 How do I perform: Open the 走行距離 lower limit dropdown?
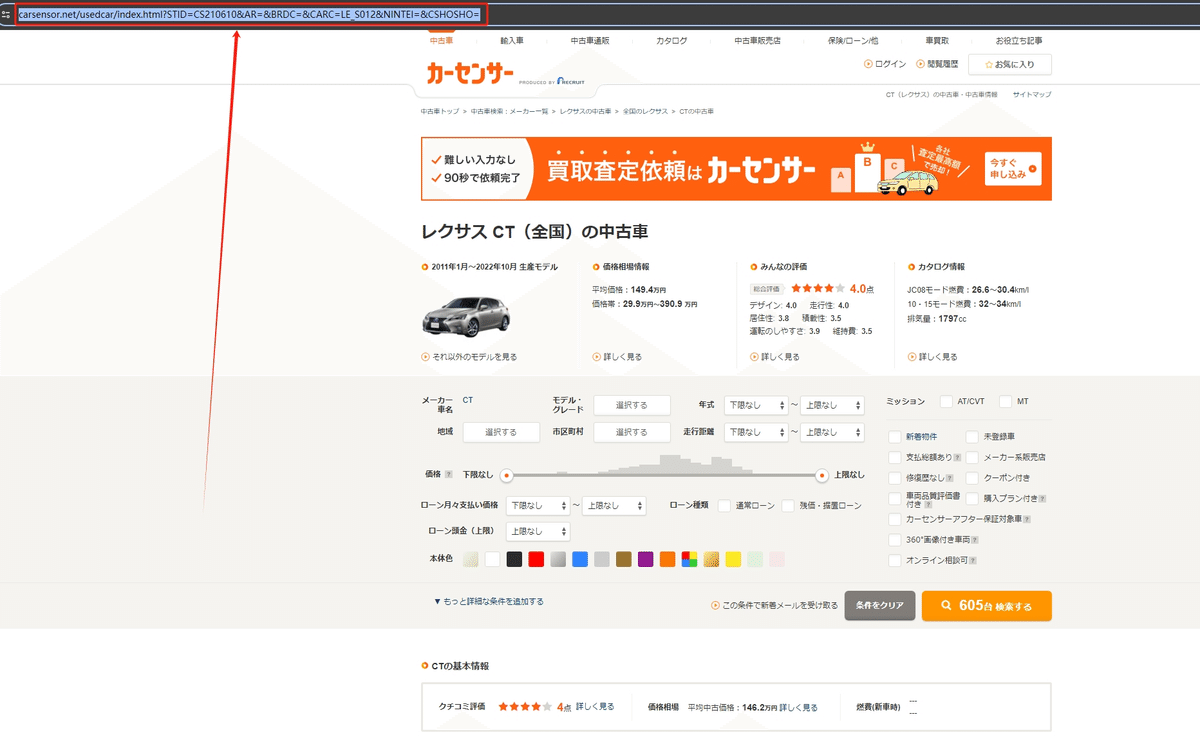point(756,432)
